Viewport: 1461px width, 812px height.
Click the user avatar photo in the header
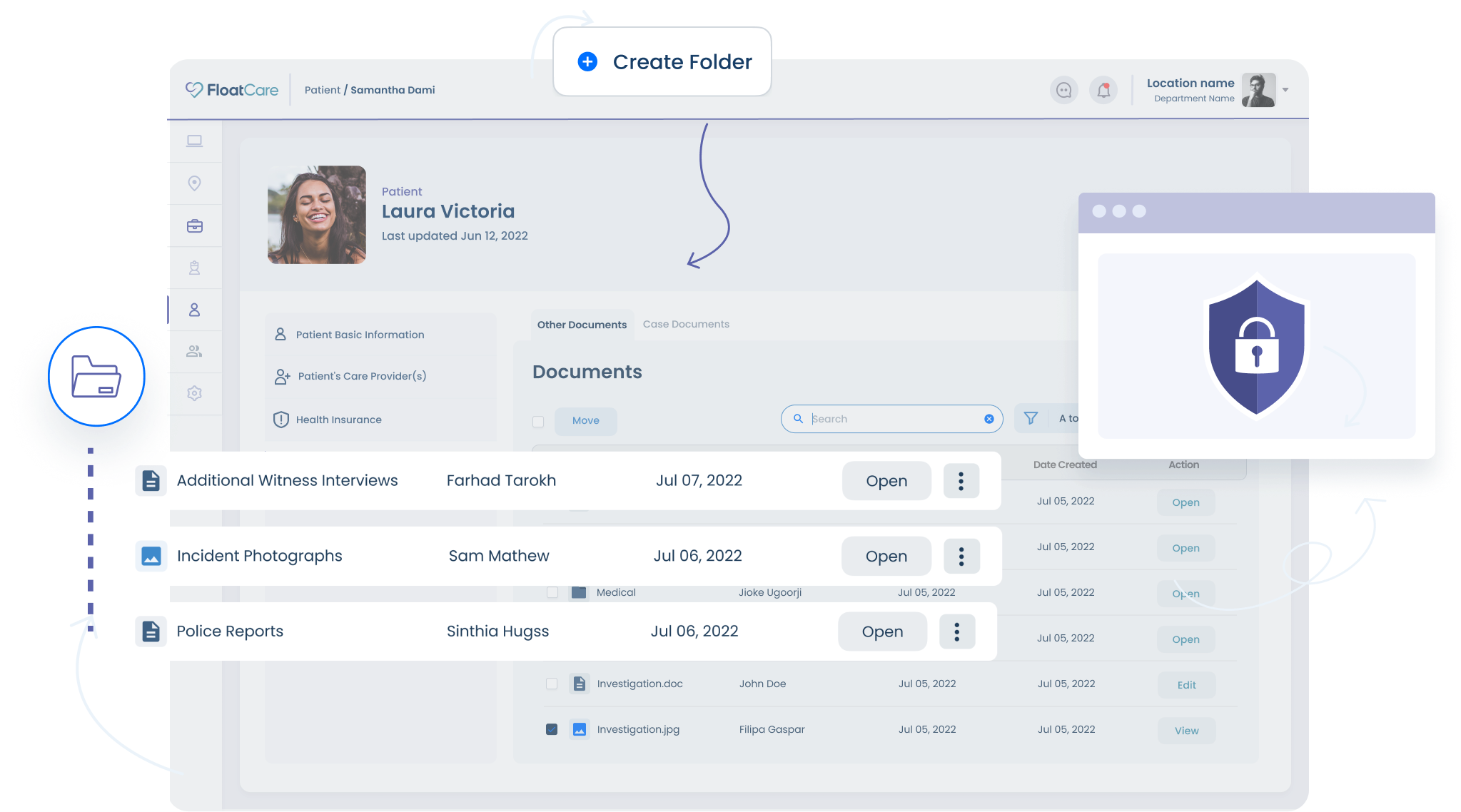click(1258, 90)
